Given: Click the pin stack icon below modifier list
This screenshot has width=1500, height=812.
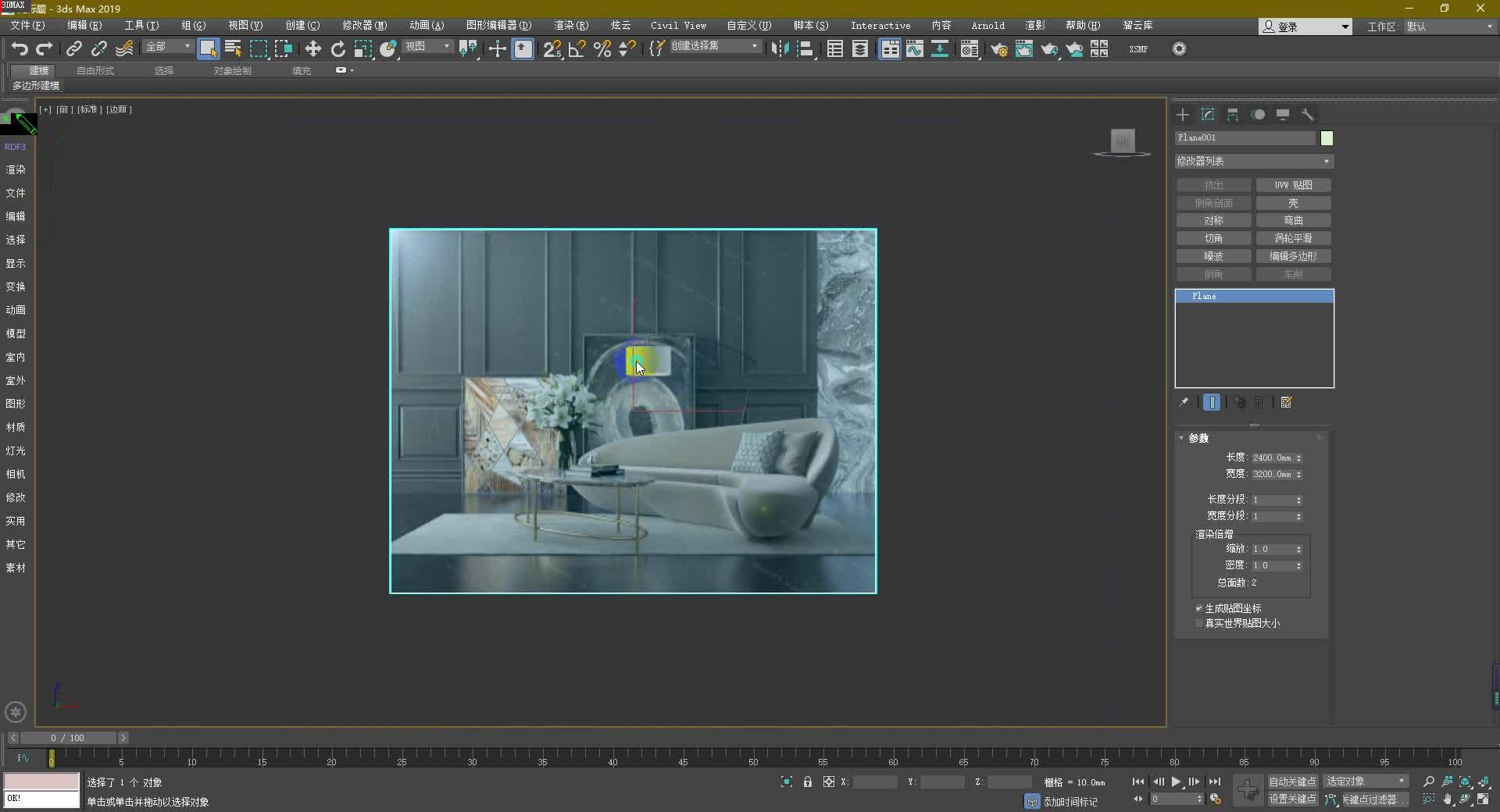Looking at the screenshot, I should pyautogui.click(x=1184, y=402).
